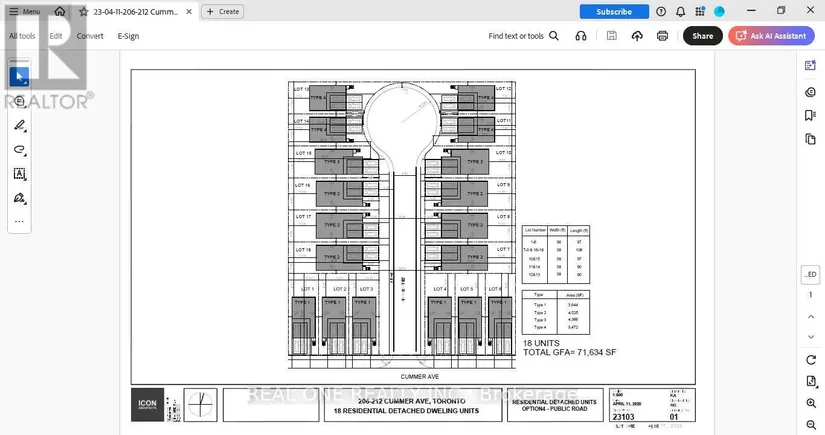Expand more tools via three dots

pos(19,221)
